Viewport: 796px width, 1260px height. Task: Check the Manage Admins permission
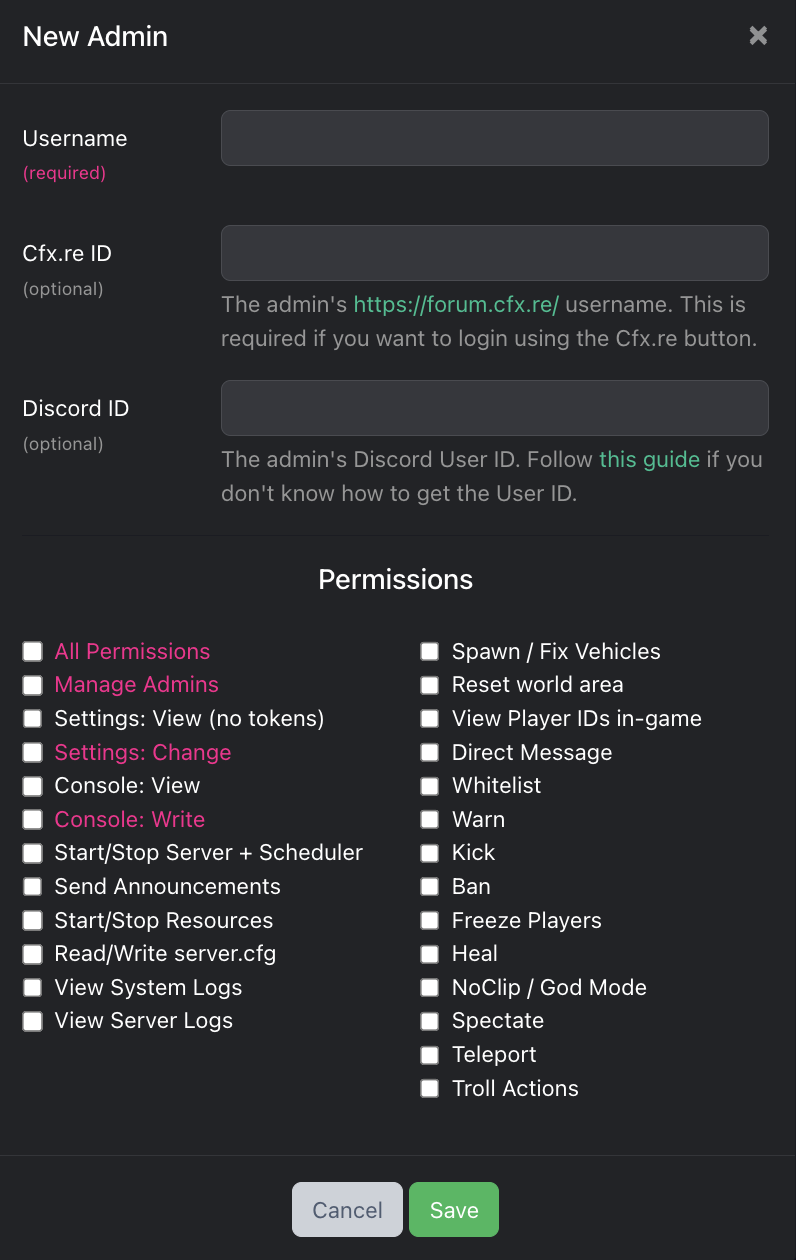pyautogui.click(x=33, y=685)
